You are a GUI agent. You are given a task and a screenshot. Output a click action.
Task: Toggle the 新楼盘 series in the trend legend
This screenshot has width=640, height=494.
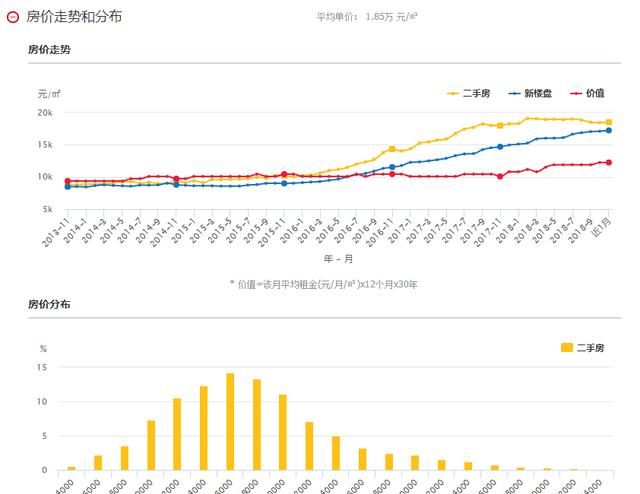[530, 93]
